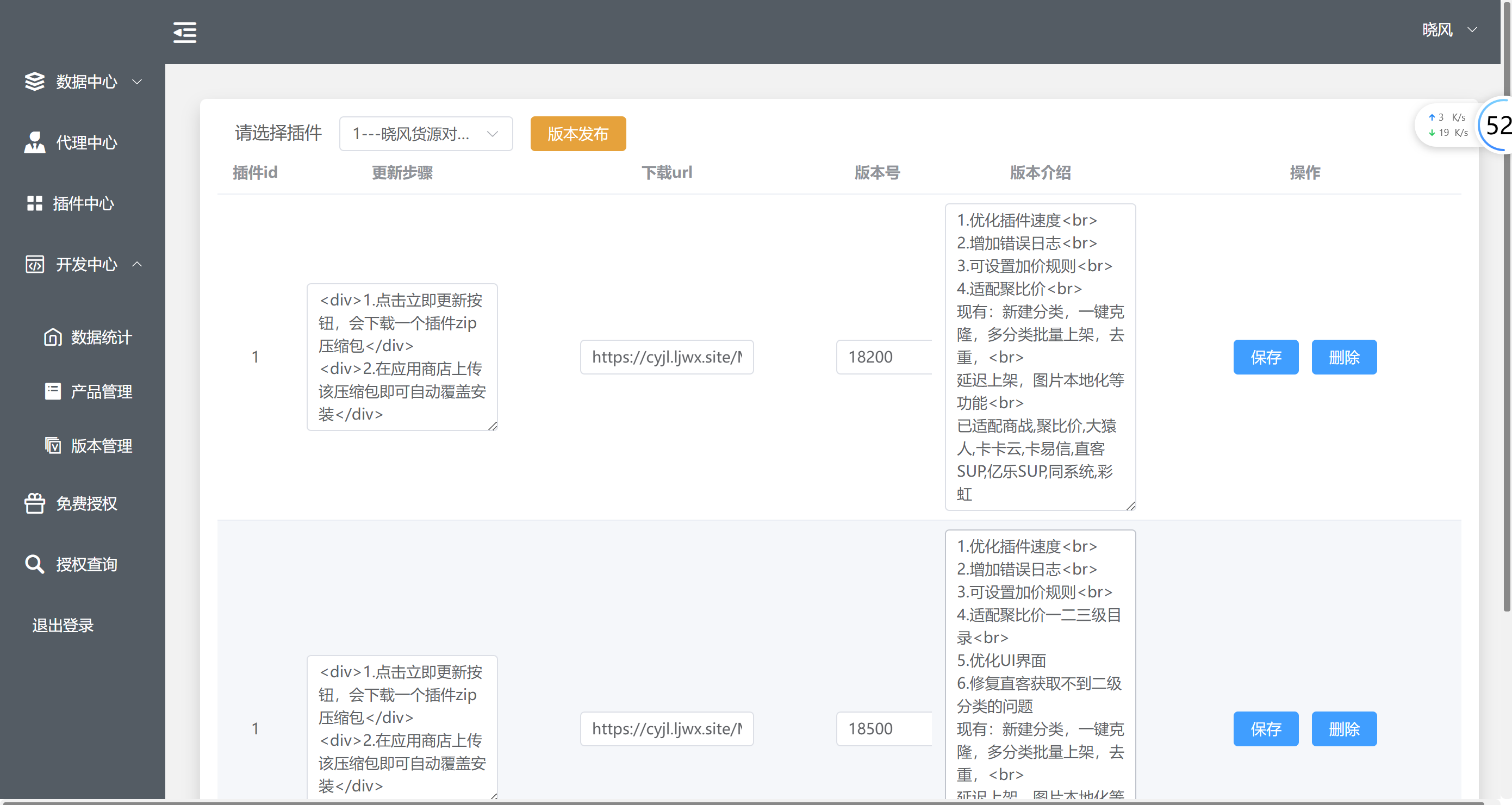
Task: Save the version 18500 row
Action: (x=1266, y=729)
